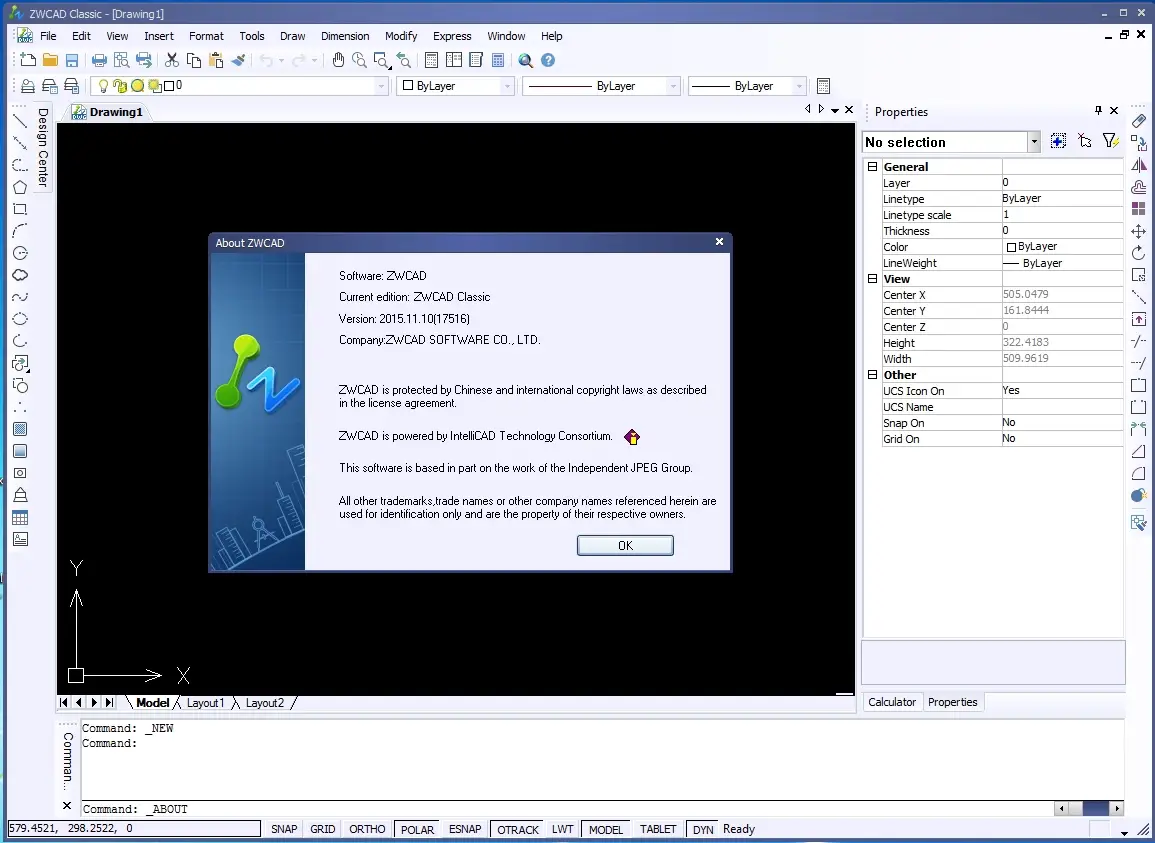Click the MODEL button in status bar
The height and width of the screenshot is (843, 1155).
pyautogui.click(x=605, y=829)
